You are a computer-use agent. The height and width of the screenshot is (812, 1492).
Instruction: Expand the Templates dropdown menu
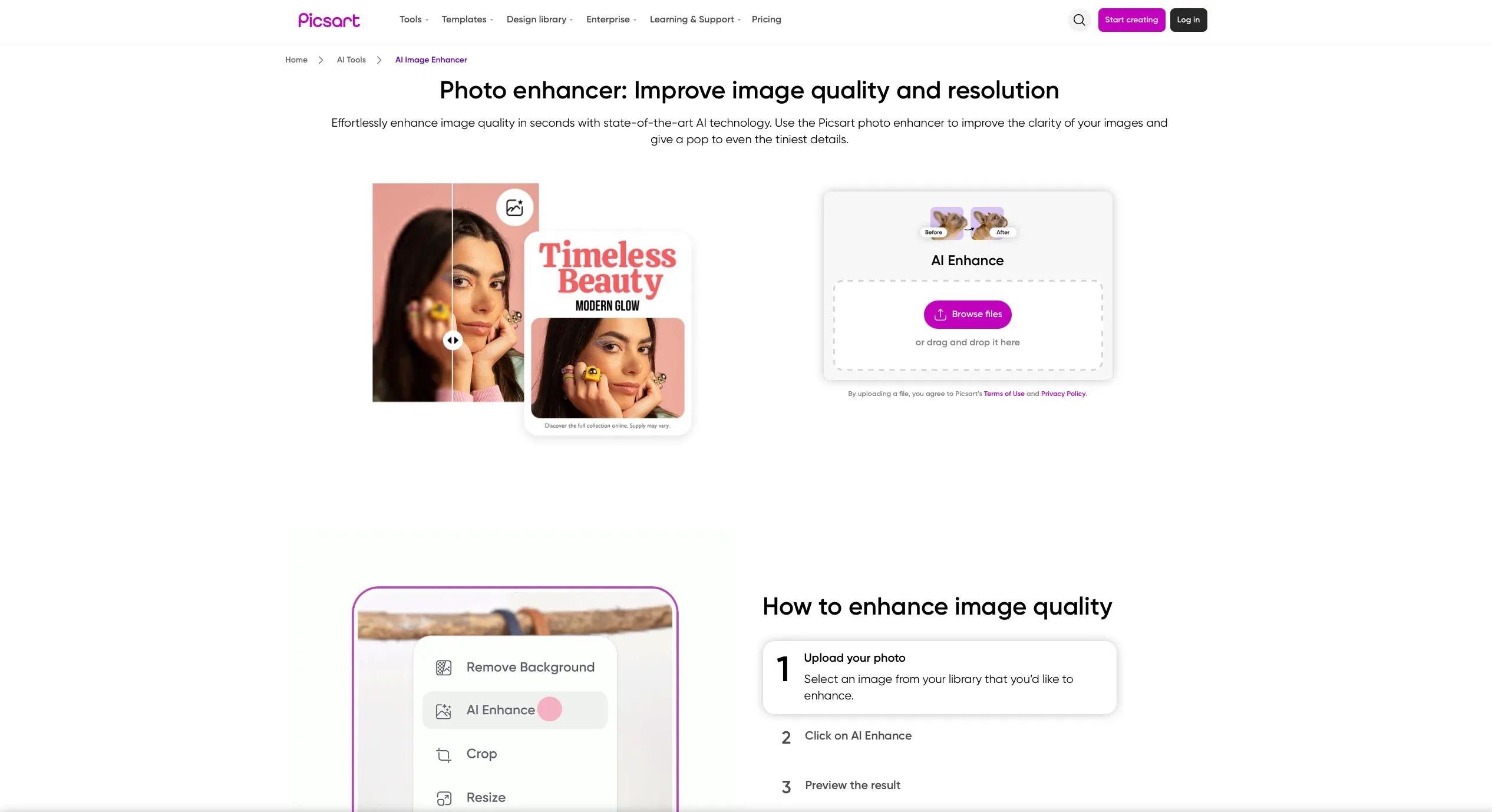click(x=467, y=19)
